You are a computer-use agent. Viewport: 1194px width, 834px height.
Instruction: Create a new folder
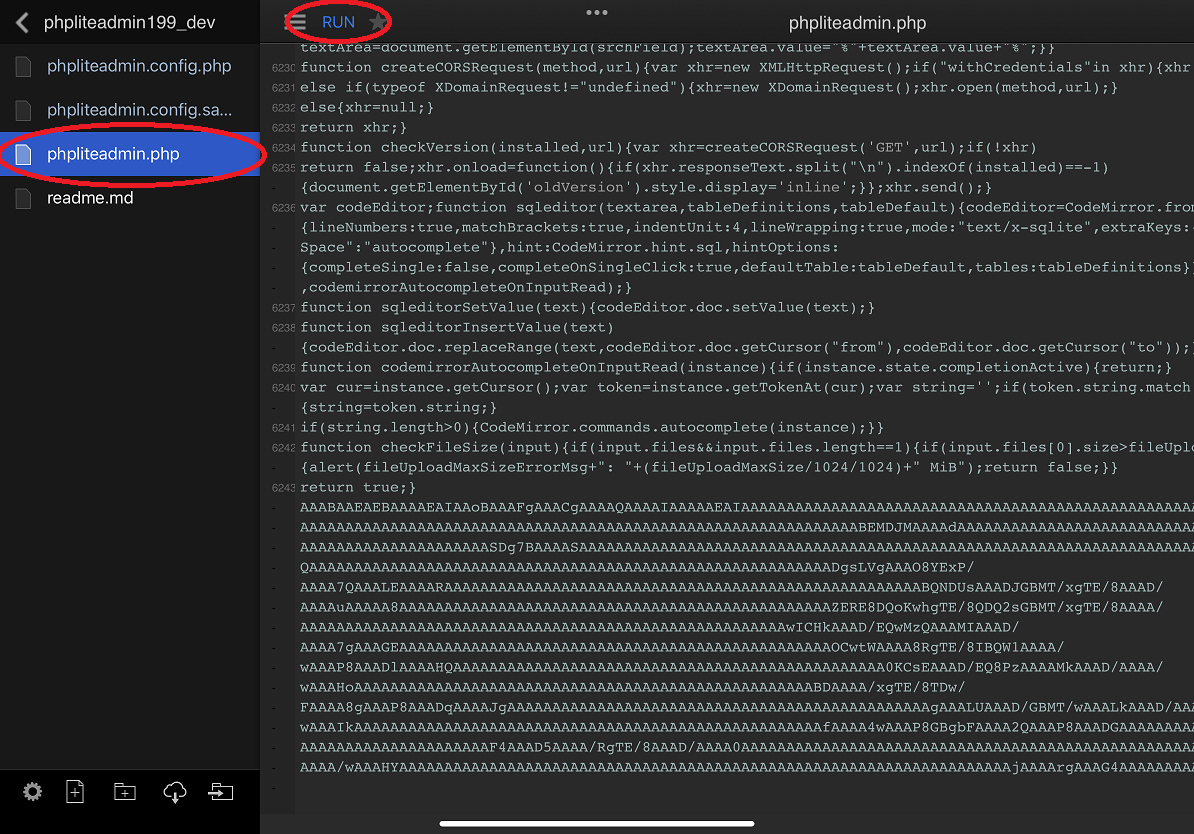coord(125,792)
